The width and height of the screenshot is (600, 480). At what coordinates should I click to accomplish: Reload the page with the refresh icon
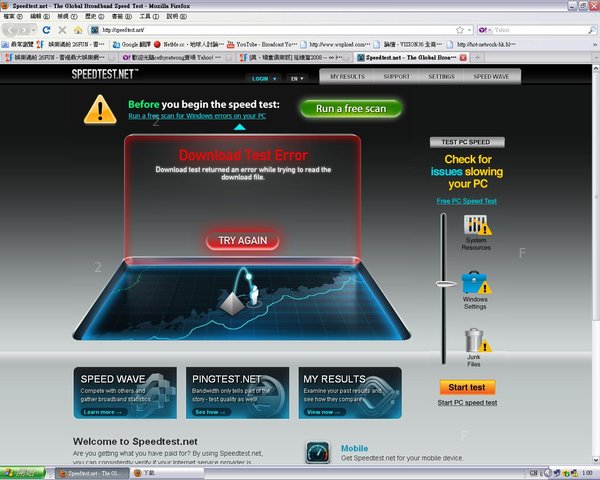(46, 29)
